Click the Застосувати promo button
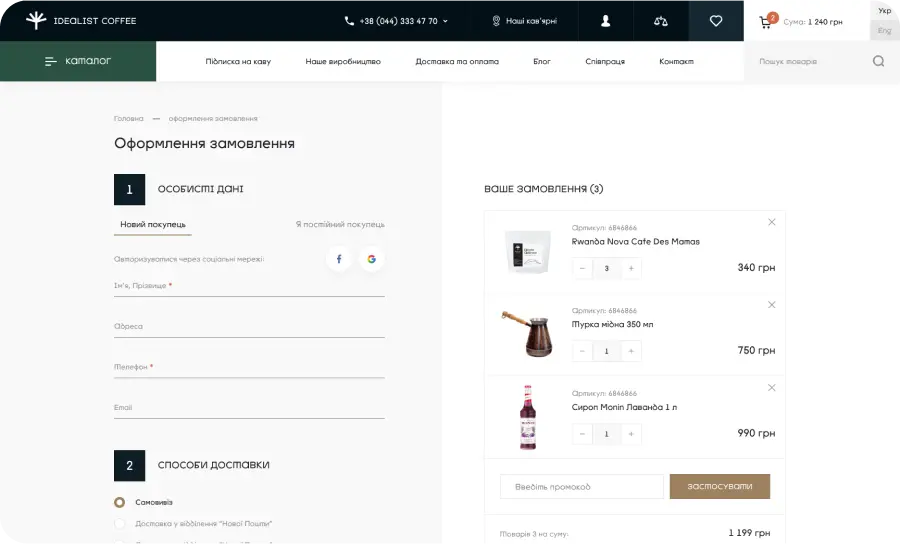900x544 pixels. point(720,486)
